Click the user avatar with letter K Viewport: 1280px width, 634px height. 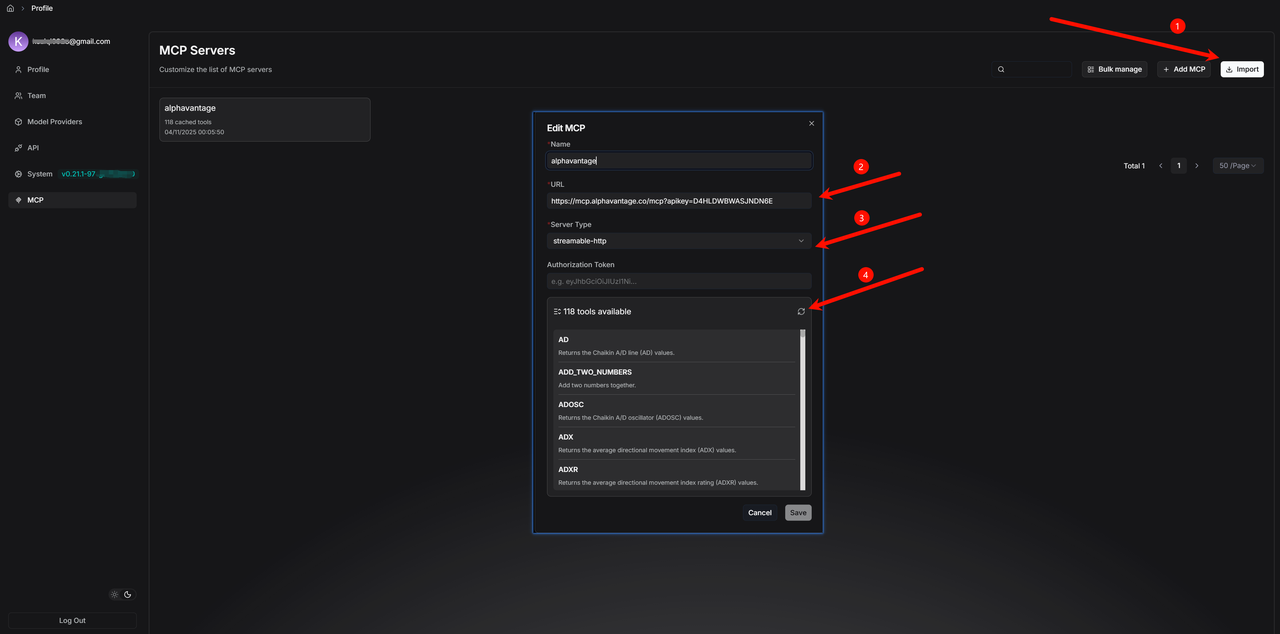coord(18,41)
